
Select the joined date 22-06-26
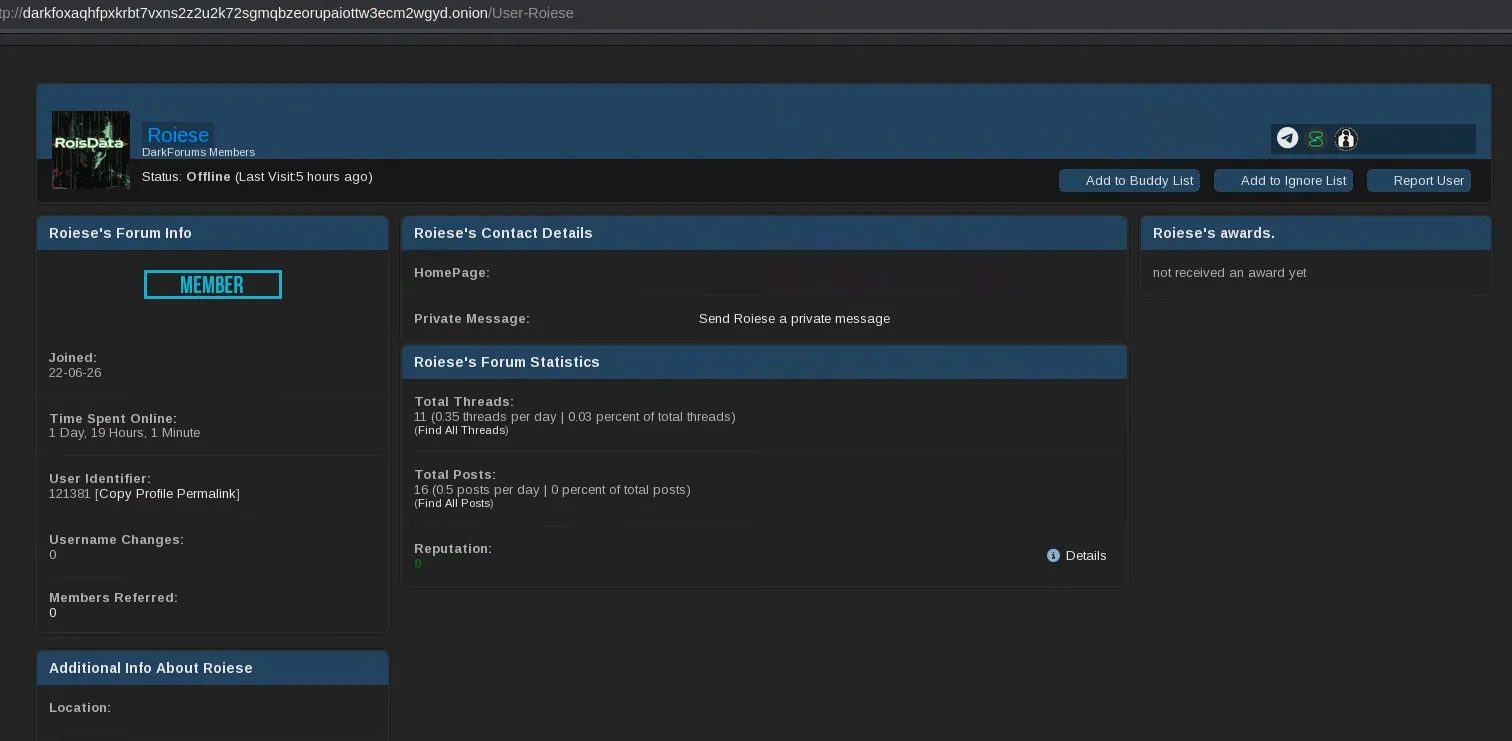coord(75,372)
